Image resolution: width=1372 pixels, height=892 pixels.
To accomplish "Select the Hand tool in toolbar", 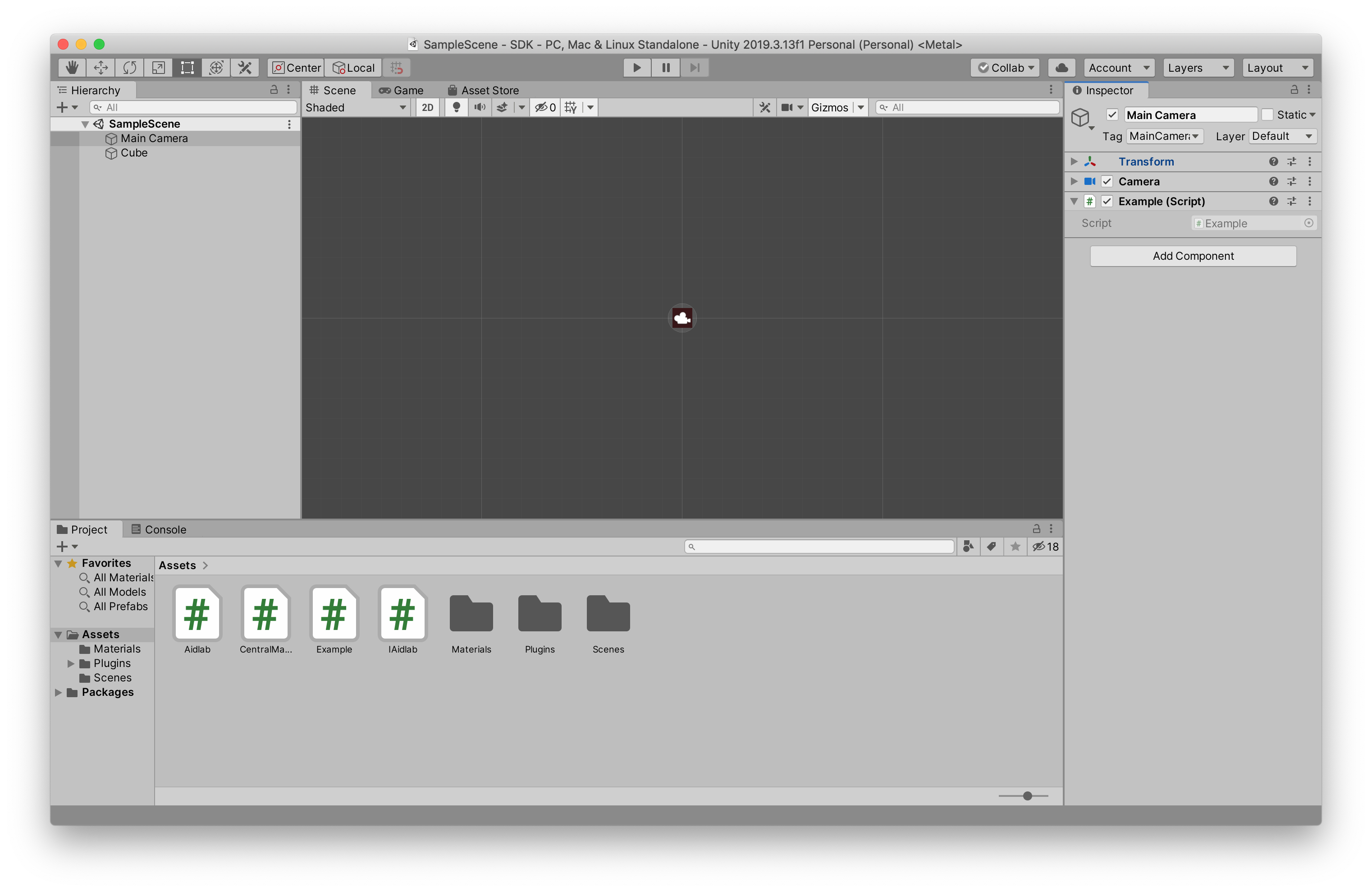I will 72,68.
